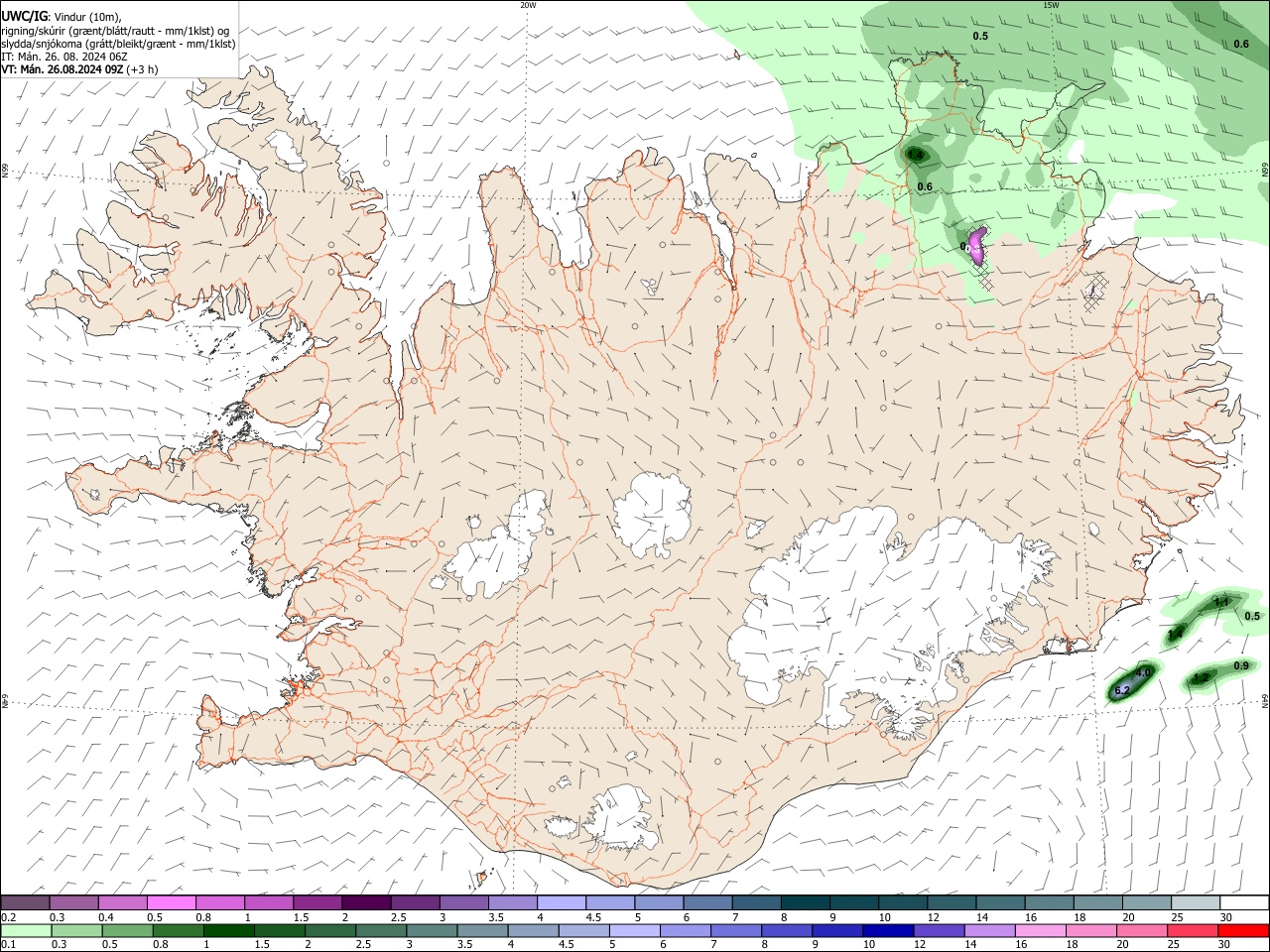This screenshot has width=1270, height=952.
Task: Click the bottom legend swatch between 2.5 and 3
Action: [379, 930]
